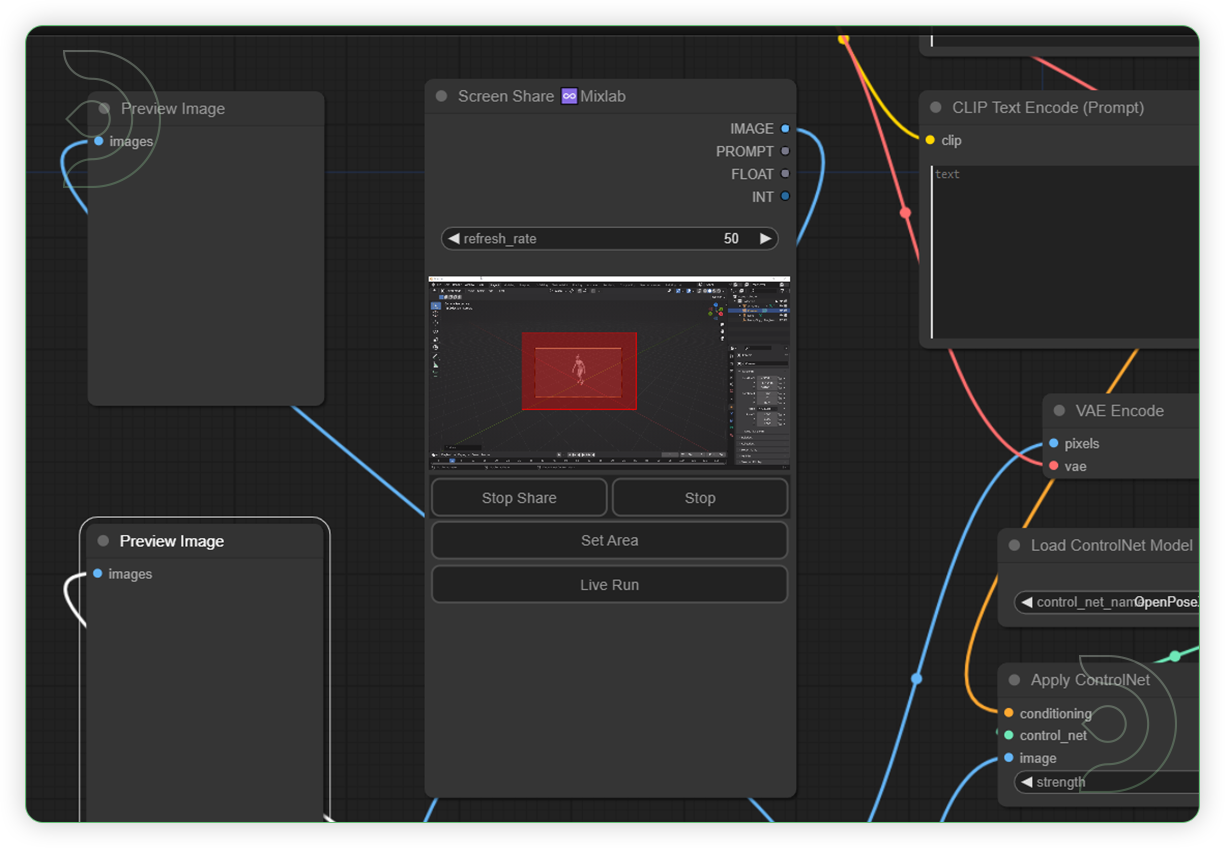This screenshot has width=1225, height=848.
Task: Click the right arrow on refresh_rate widget
Action: [x=766, y=238]
